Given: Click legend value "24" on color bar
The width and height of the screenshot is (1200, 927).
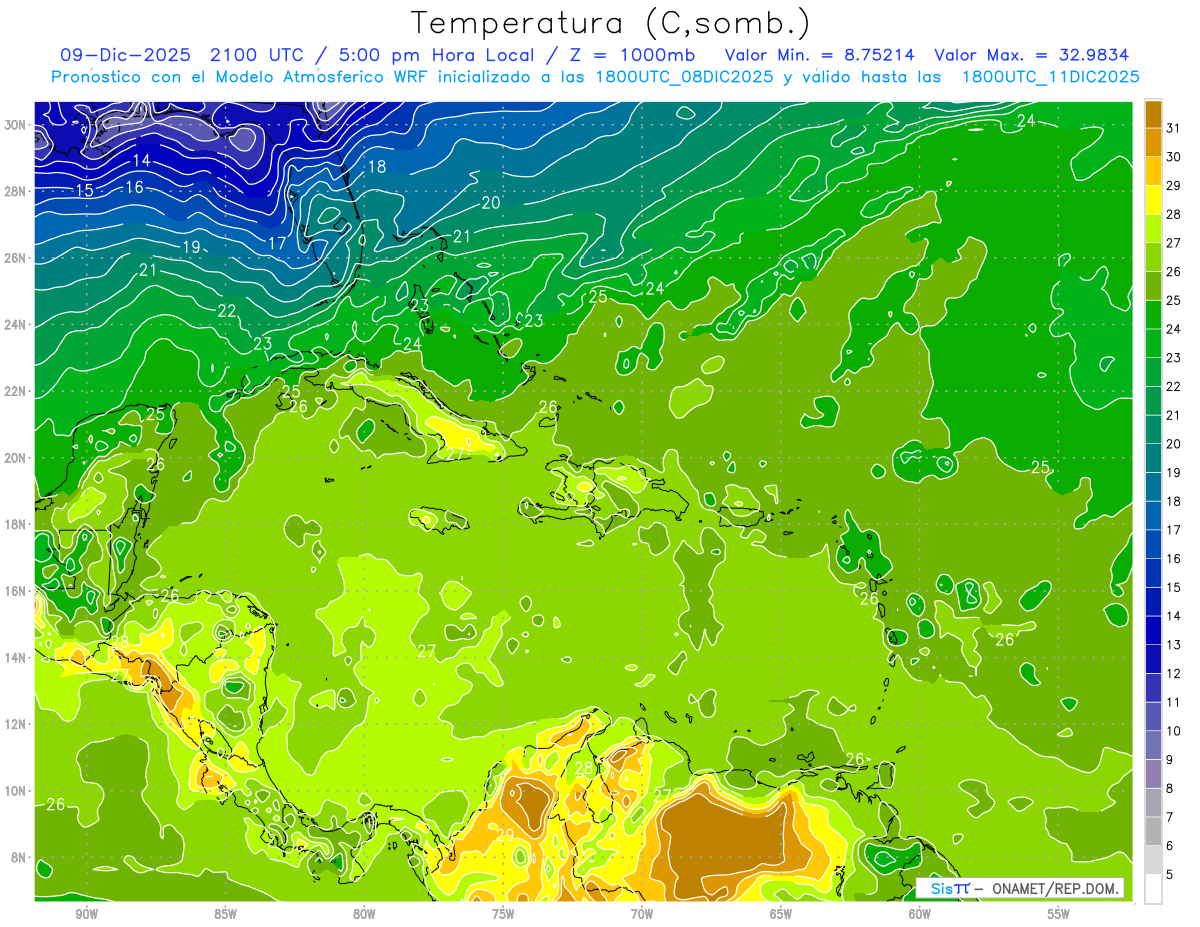Looking at the screenshot, I should pyautogui.click(x=1174, y=329).
